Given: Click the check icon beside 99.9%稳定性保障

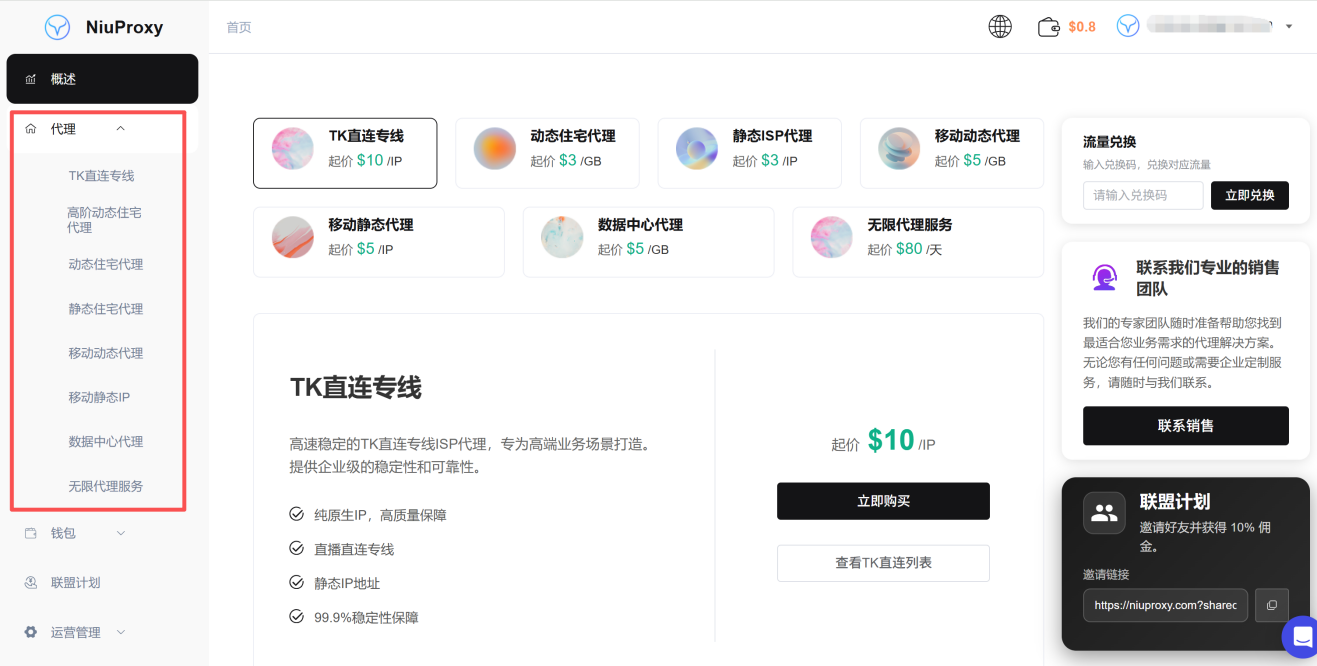Looking at the screenshot, I should (296, 616).
